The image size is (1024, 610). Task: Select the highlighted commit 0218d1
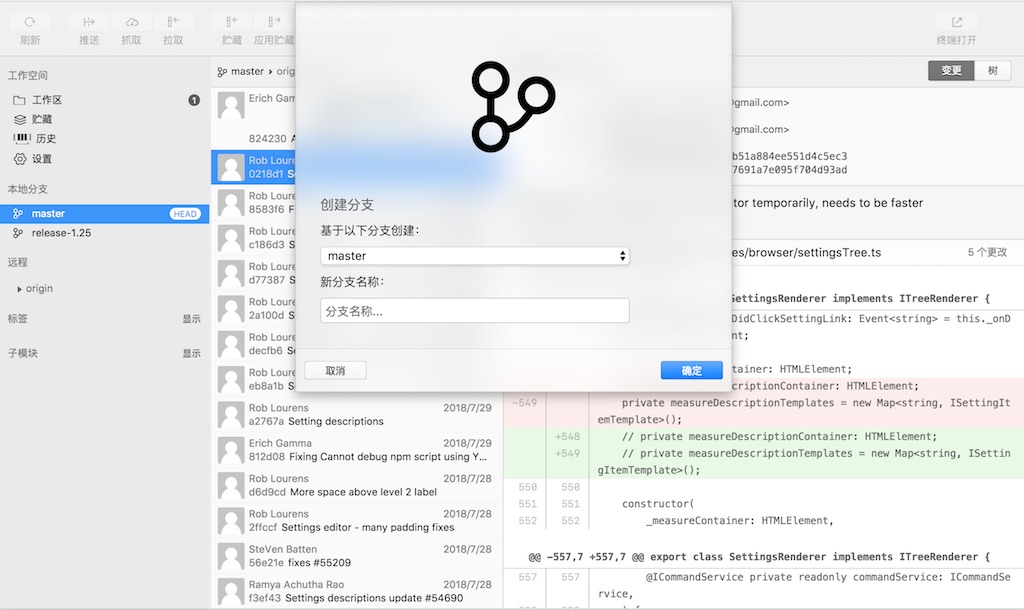pos(253,167)
